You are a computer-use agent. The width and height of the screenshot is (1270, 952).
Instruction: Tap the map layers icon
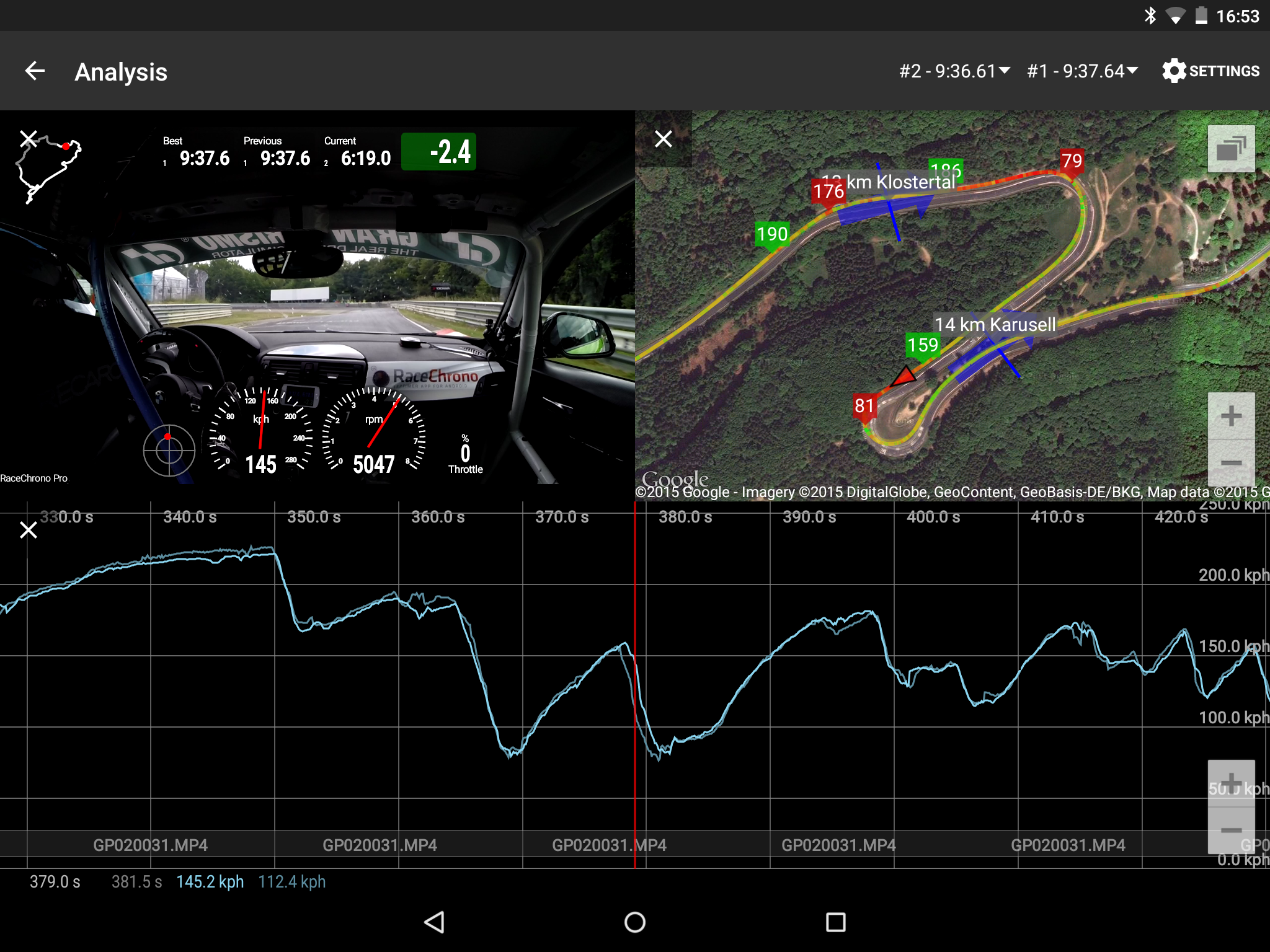[x=1231, y=149]
